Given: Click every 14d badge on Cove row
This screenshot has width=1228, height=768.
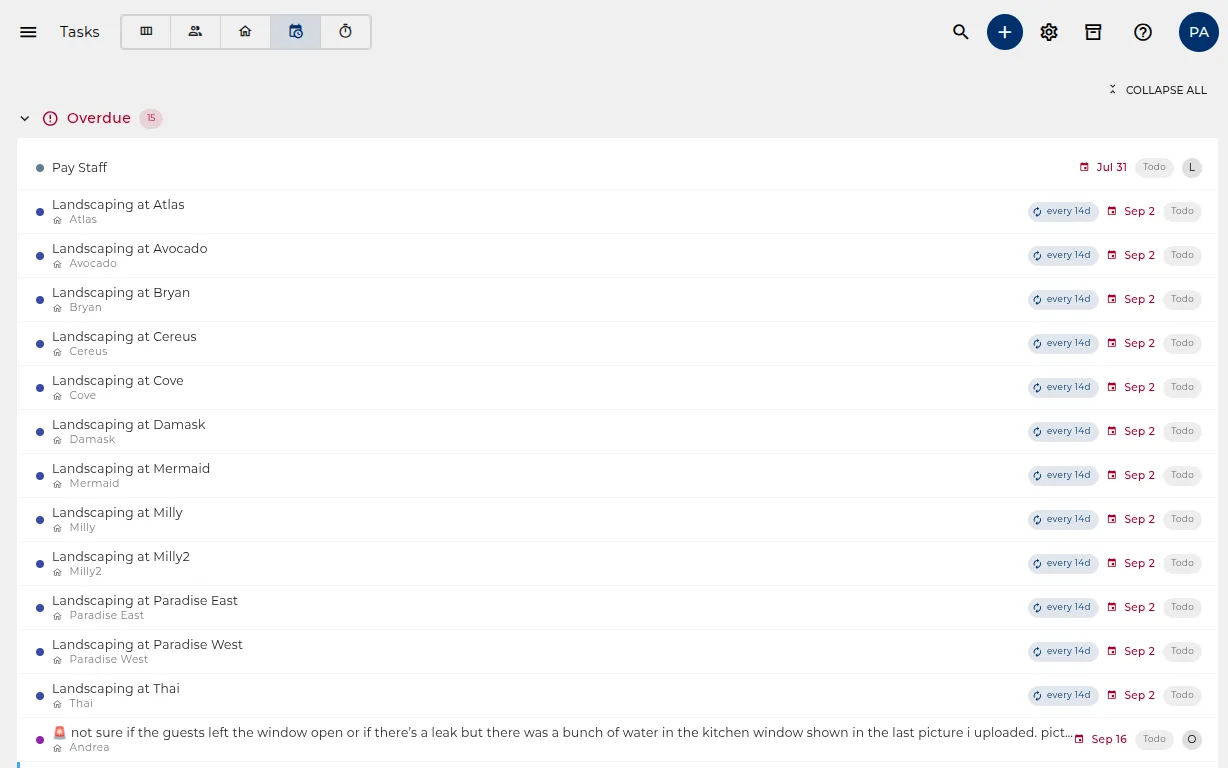Looking at the screenshot, I should click(x=1063, y=387).
